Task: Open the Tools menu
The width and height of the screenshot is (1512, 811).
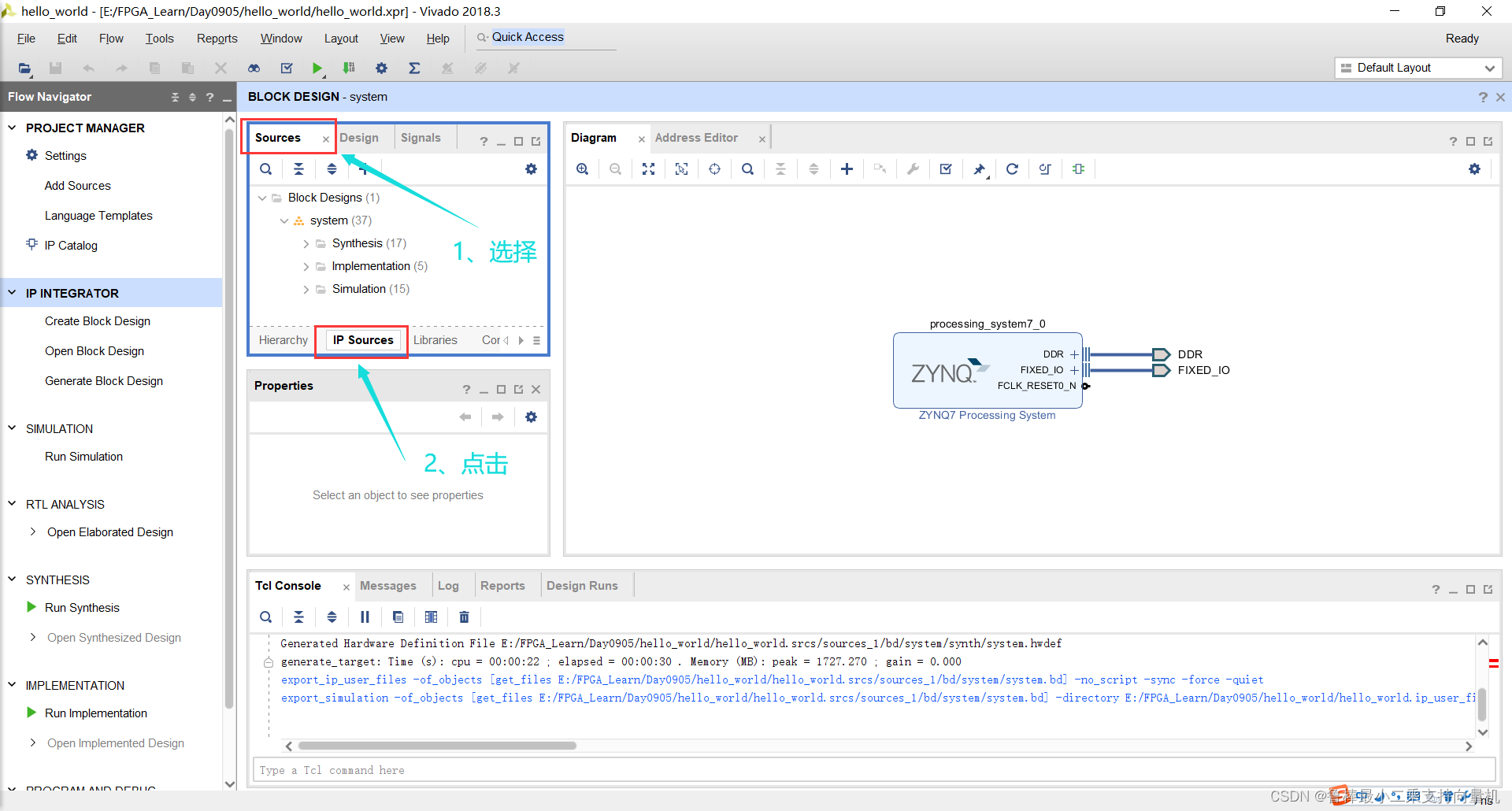Action: point(159,39)
